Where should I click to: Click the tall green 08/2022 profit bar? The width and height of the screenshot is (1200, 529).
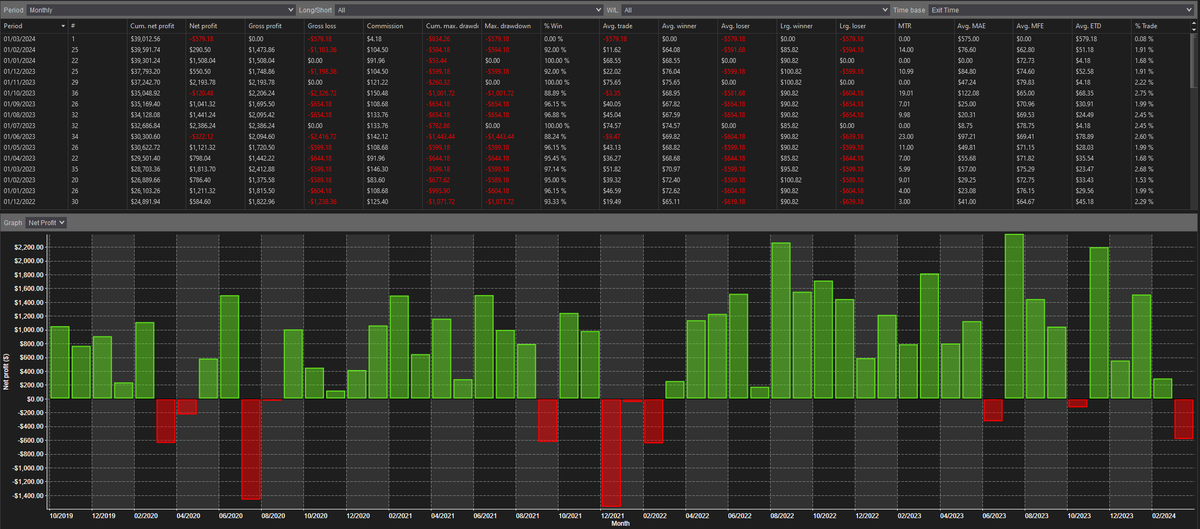pyautogui.click(x=781, y=320)
